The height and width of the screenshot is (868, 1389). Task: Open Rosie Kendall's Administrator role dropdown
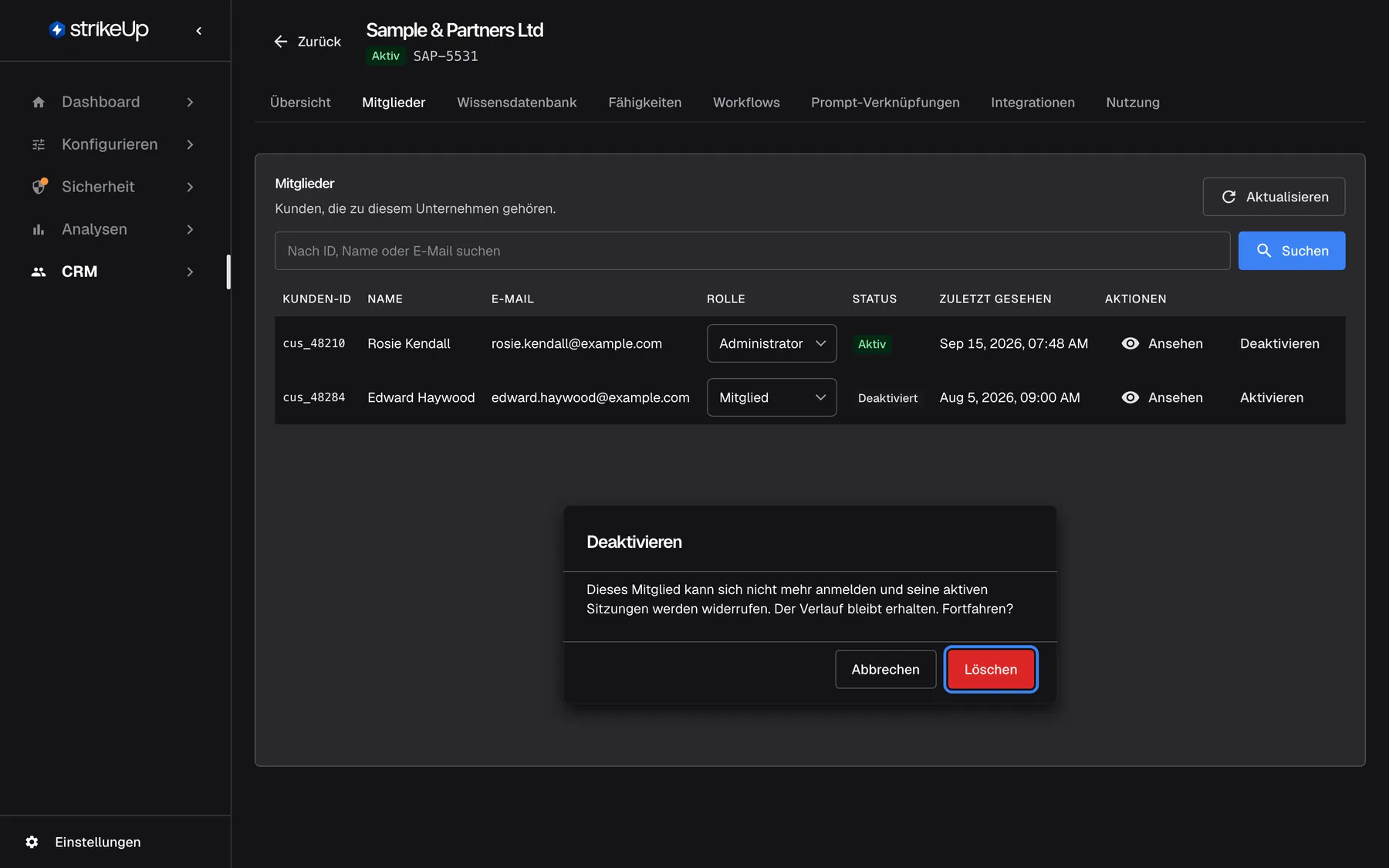[772, 343]
